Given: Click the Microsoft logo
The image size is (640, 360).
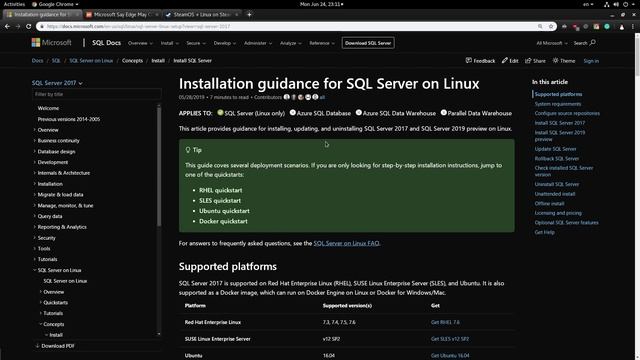Looking at the screenshot, I should click(x=51, y=42).
